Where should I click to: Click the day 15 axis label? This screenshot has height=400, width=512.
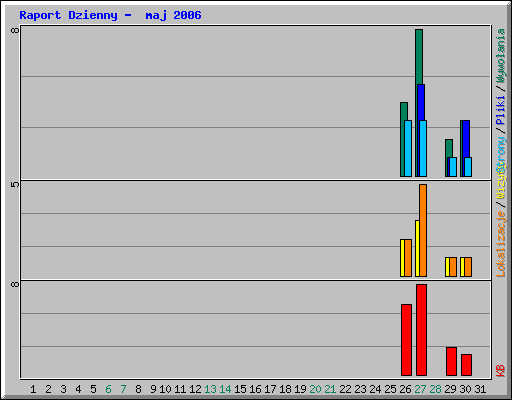click(240, 389)
